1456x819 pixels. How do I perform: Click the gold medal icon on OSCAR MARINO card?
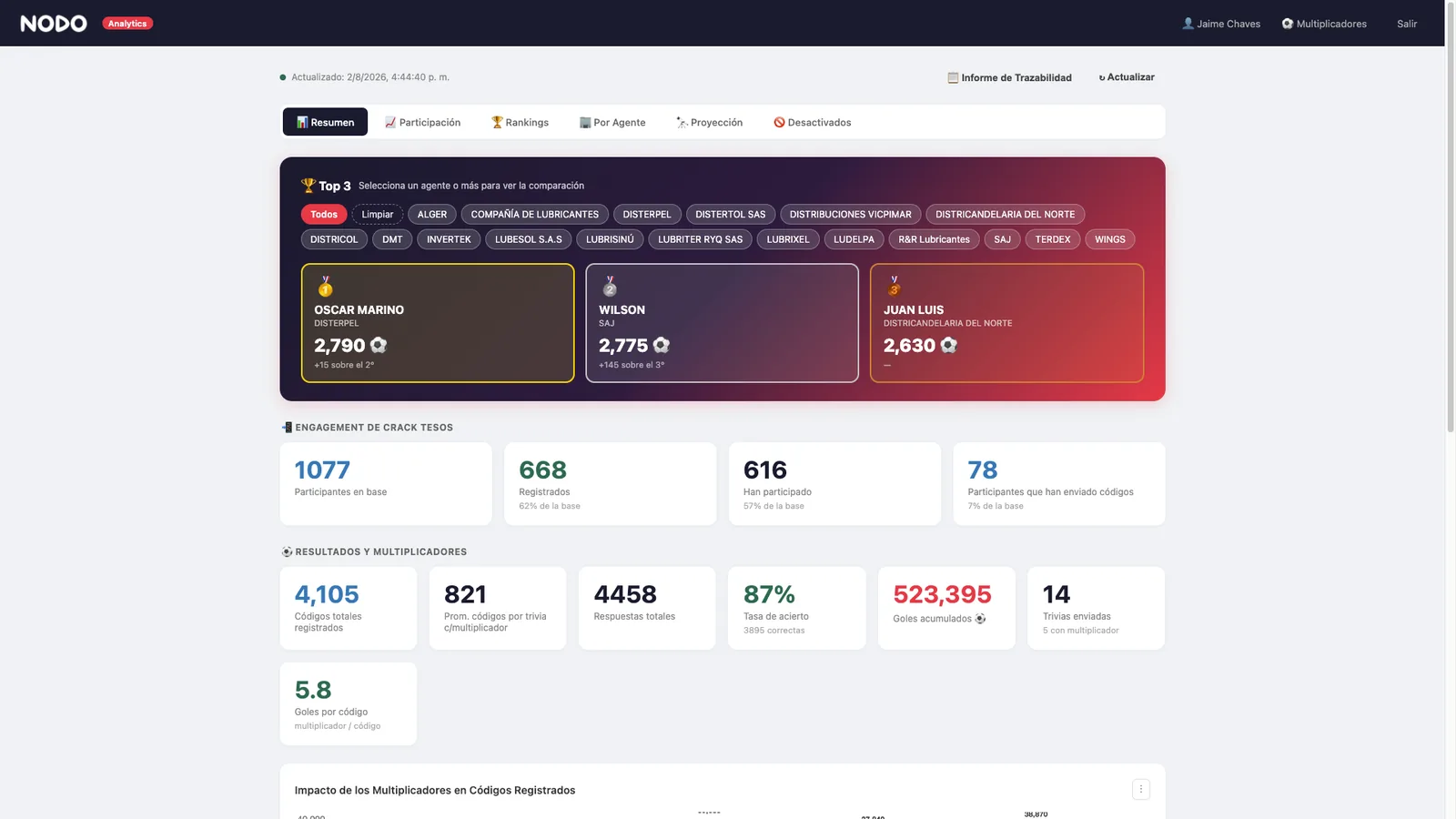325,287
